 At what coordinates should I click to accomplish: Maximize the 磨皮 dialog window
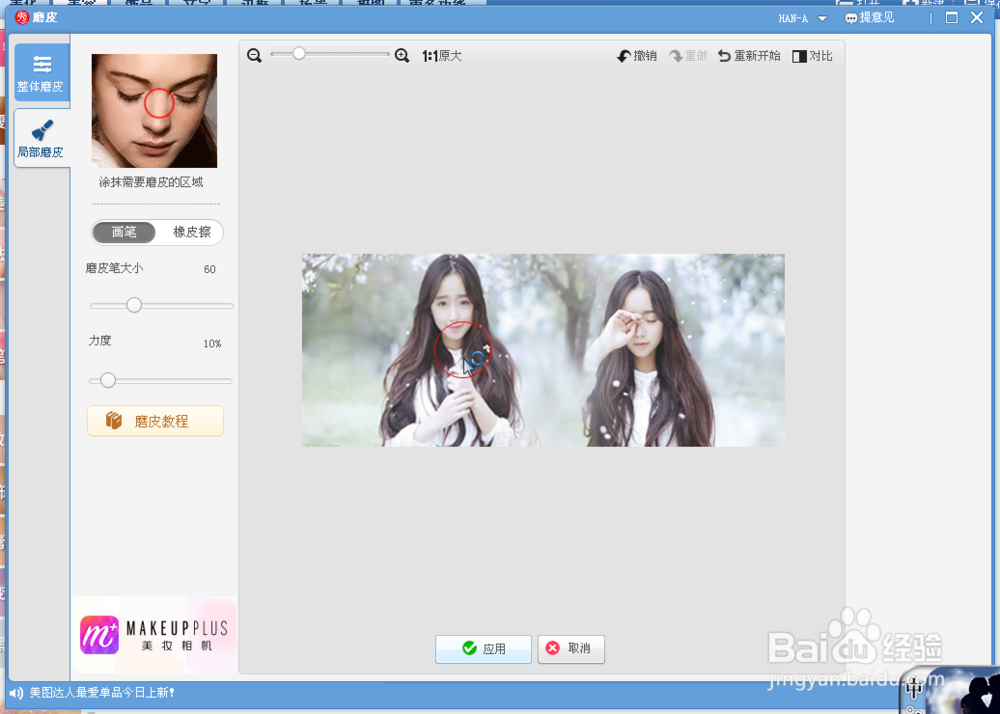952,18
